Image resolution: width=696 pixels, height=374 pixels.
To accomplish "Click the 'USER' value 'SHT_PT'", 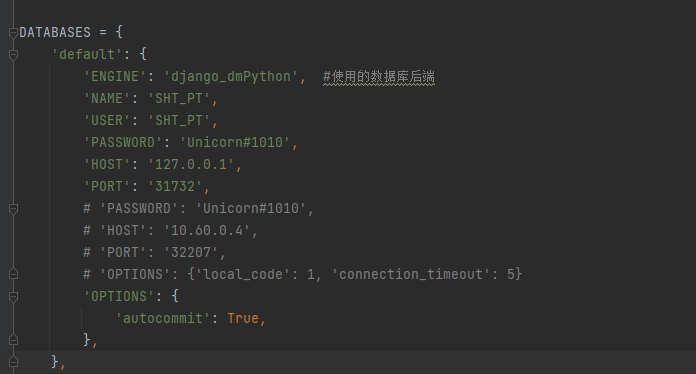I will (179, 120).
